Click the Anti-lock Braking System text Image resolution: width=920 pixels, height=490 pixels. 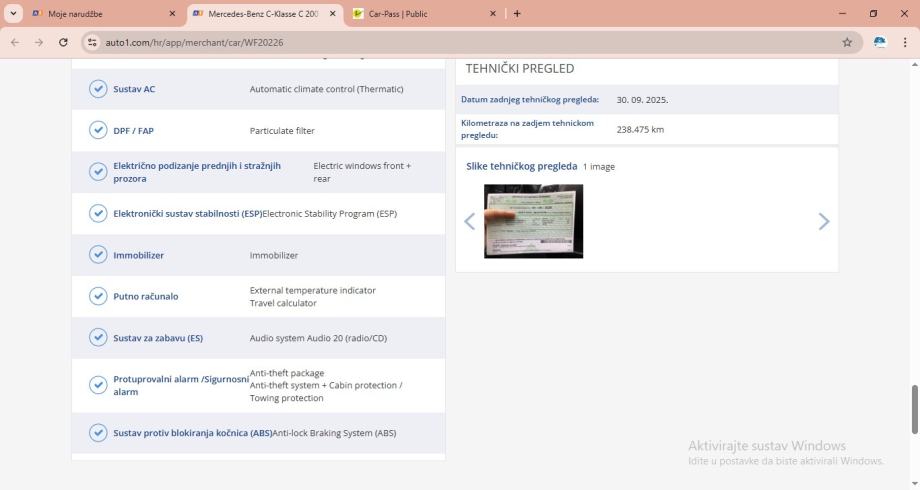point(334,433)
